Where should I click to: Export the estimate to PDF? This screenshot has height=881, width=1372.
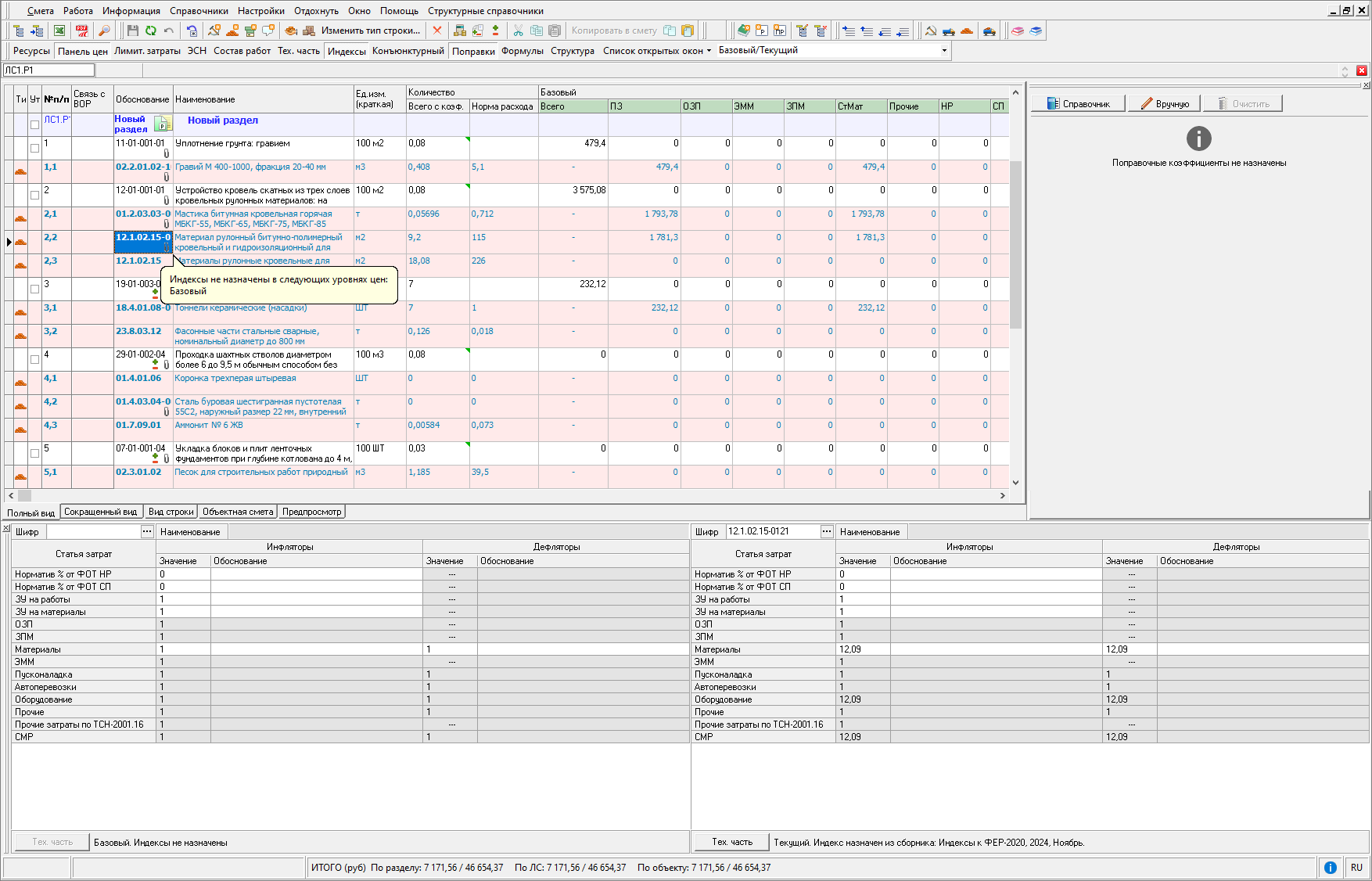coord(81,31)
